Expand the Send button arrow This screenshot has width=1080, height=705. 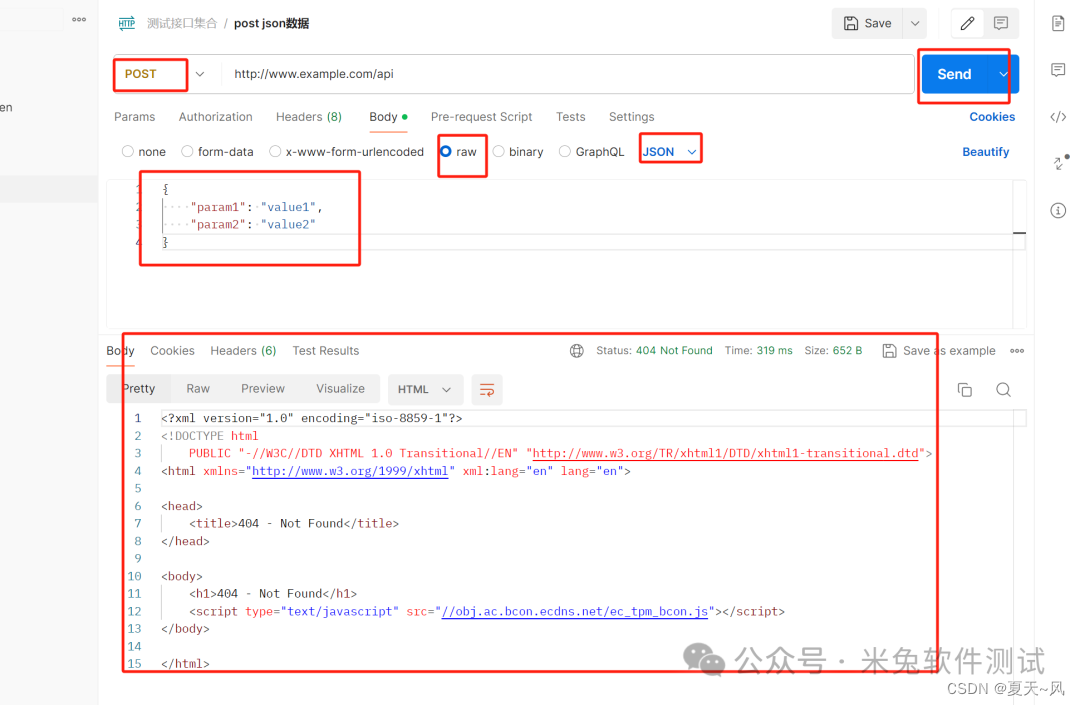pyautogui.click(x=1004, y=74)
